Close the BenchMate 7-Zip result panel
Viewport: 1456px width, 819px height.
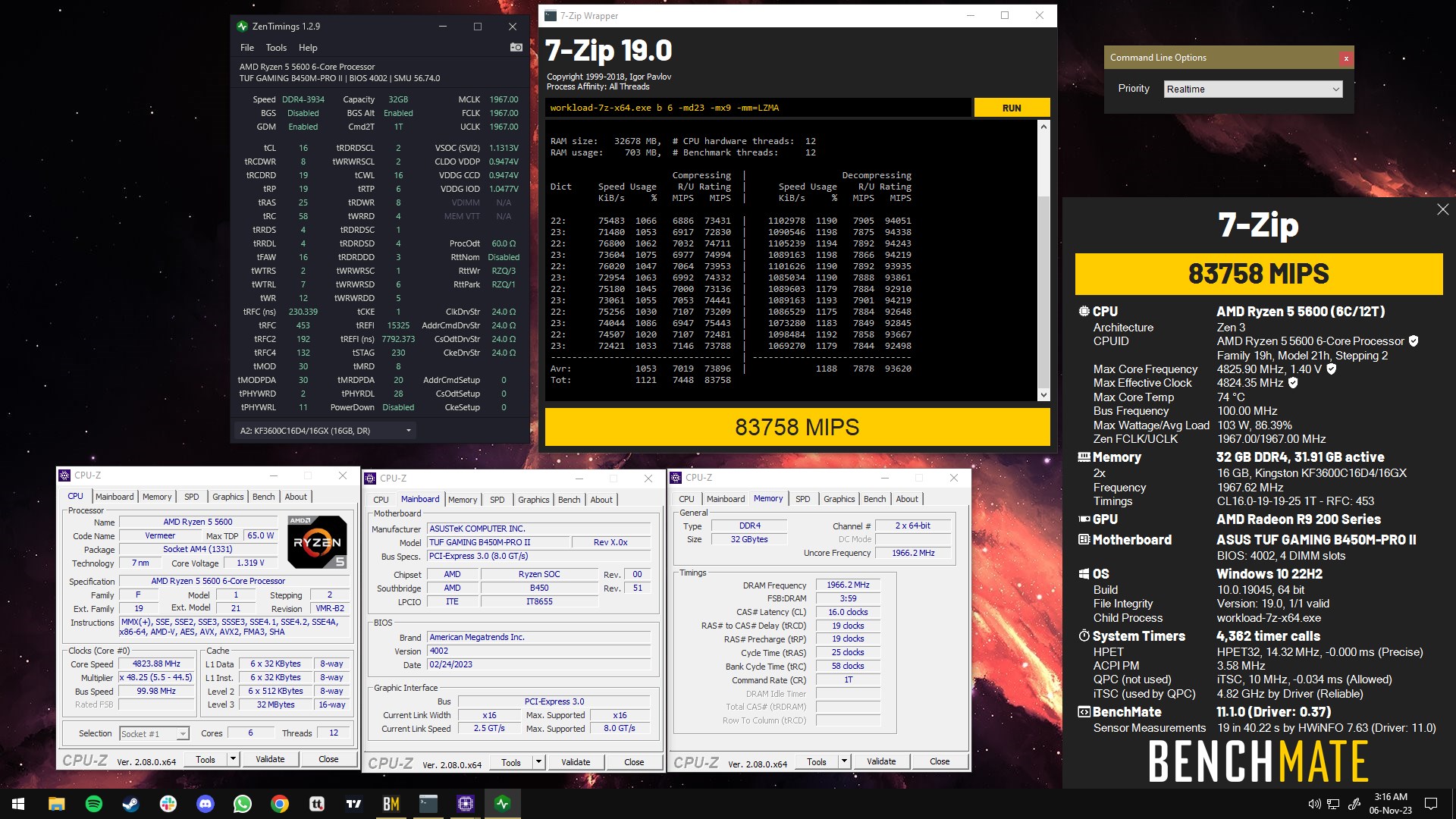click(1442, 209)
